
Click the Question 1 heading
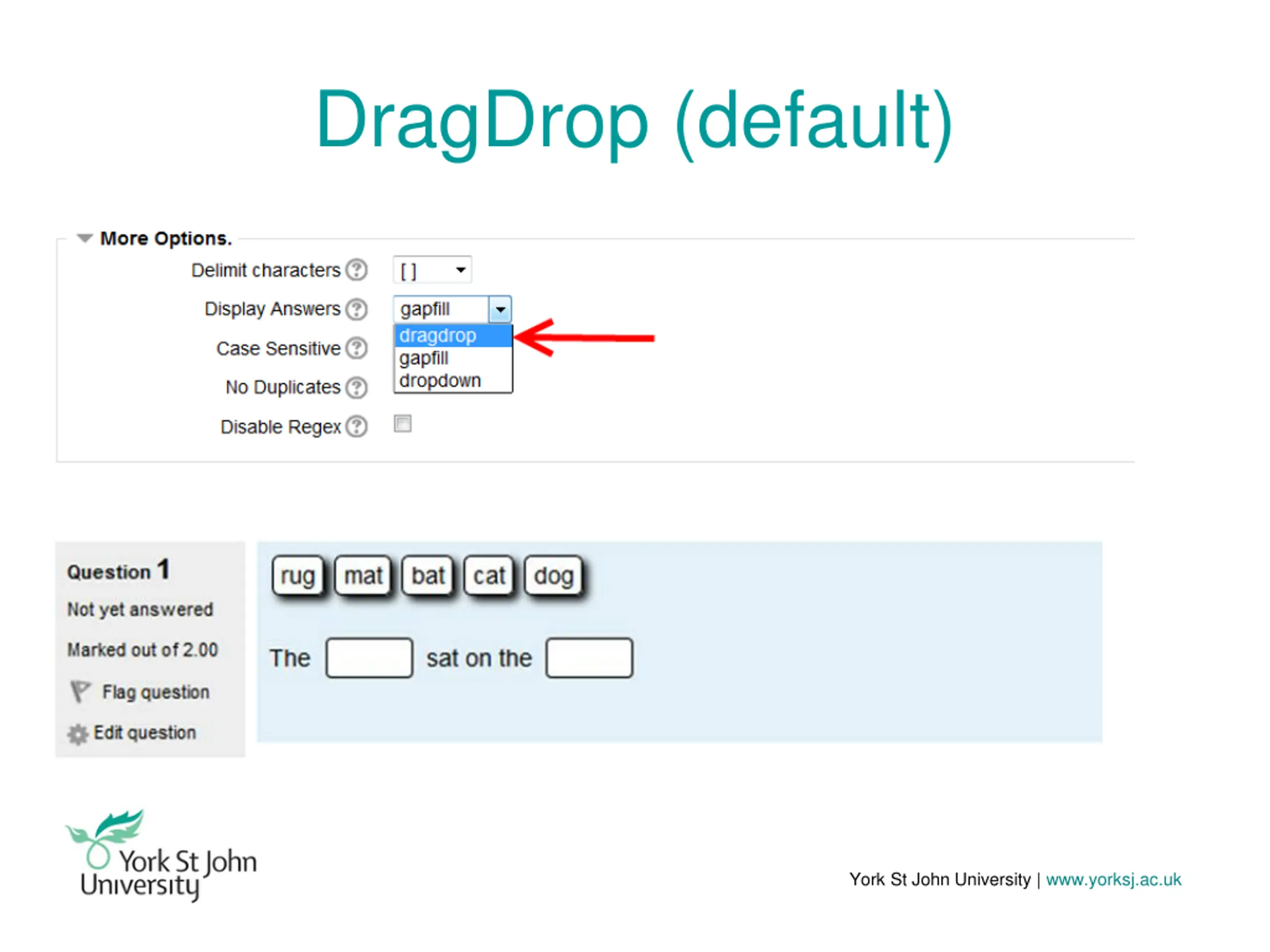coord(118,570)
